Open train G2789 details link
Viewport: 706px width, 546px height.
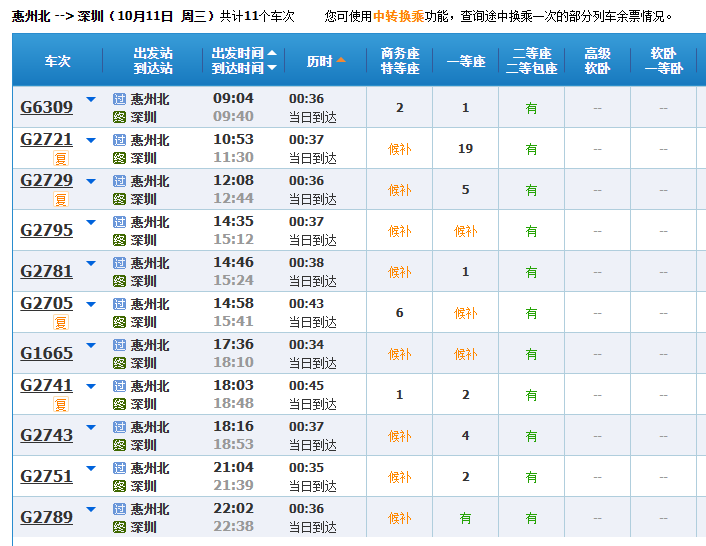pyautogui.click(x=46, y=517)
